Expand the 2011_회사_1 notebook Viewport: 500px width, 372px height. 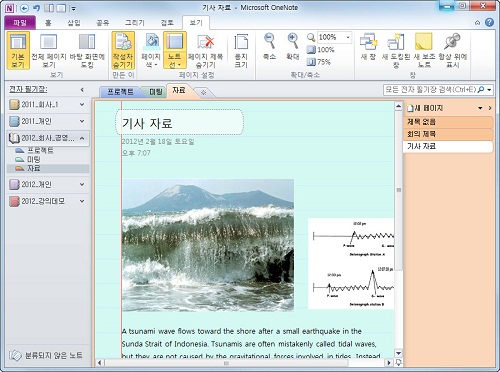point(82,105)
